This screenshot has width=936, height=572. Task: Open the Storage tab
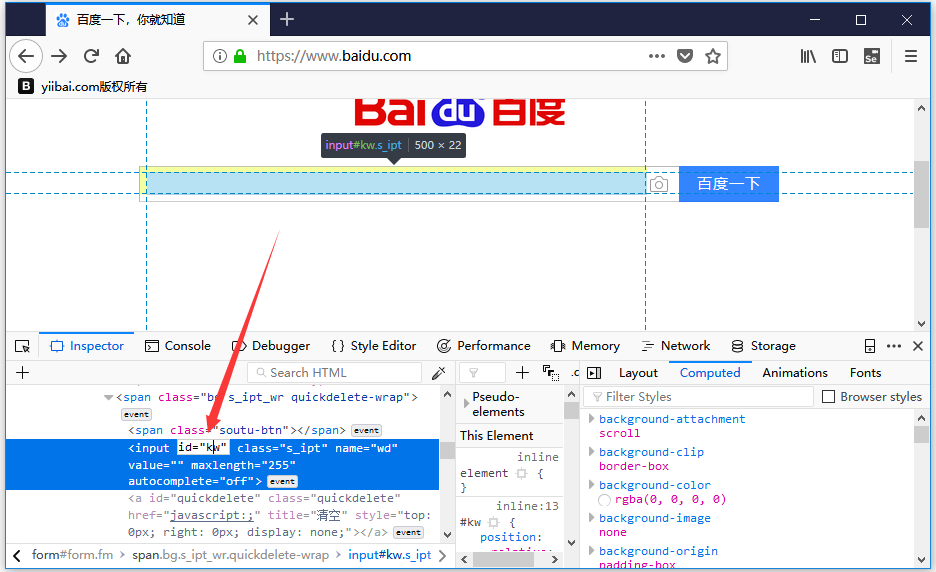(763, 346)
